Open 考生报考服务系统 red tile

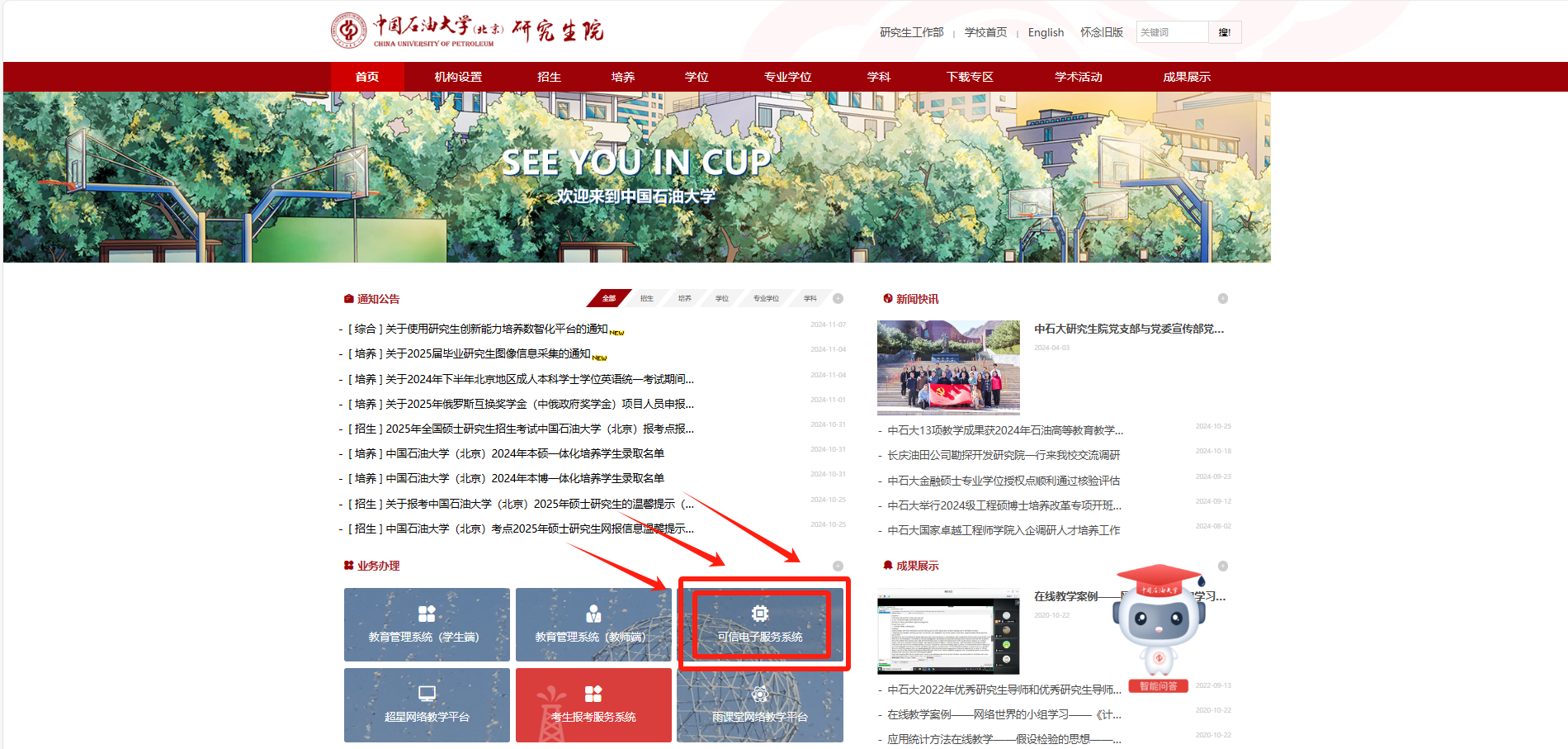pos(593,704)
